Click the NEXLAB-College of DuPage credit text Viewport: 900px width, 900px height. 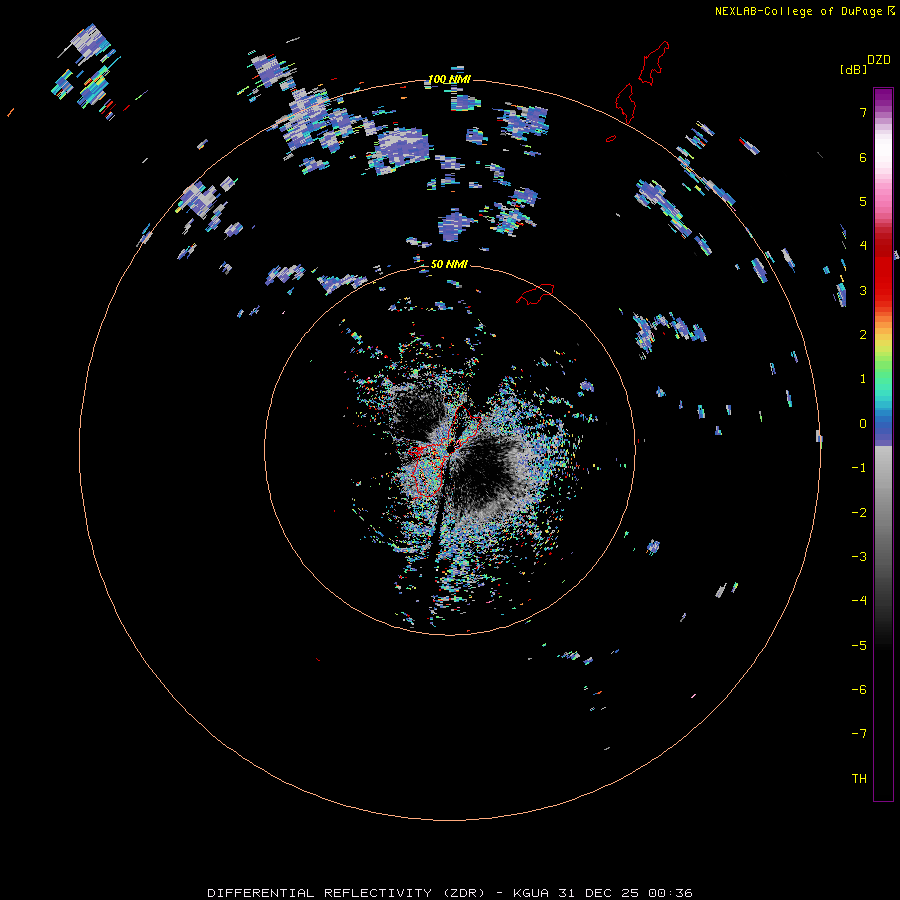click(x=798, y=11)
